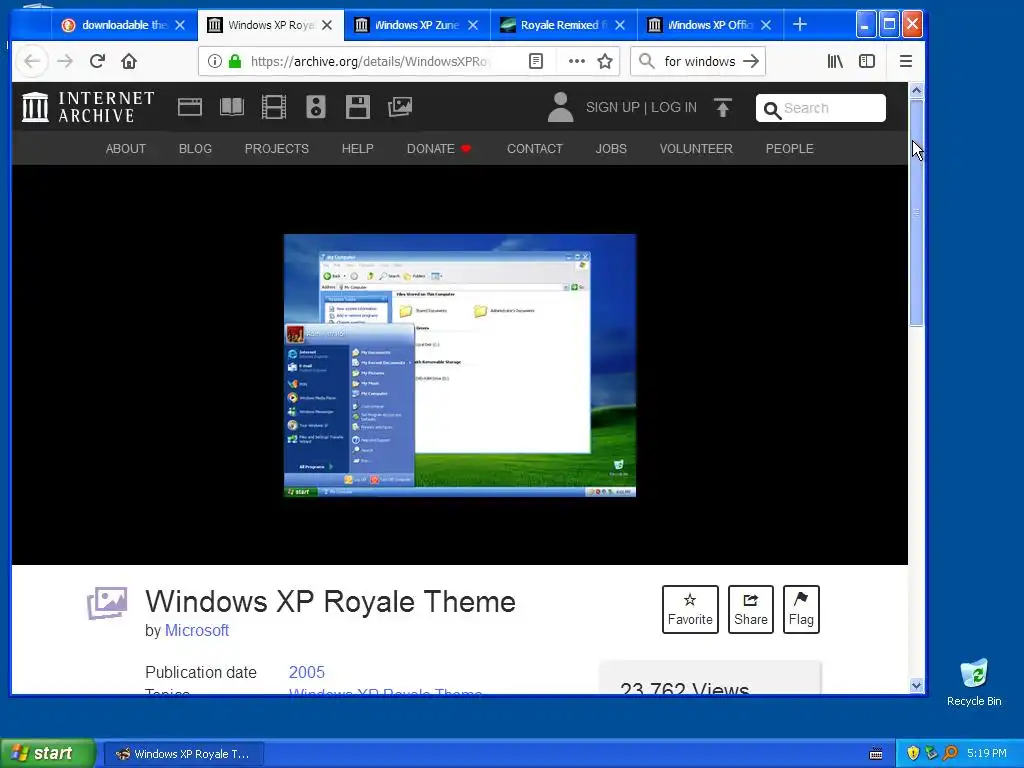Open the Windows Start button
This screenshot has width=1024, height=768.
click(x=48, y=753)
